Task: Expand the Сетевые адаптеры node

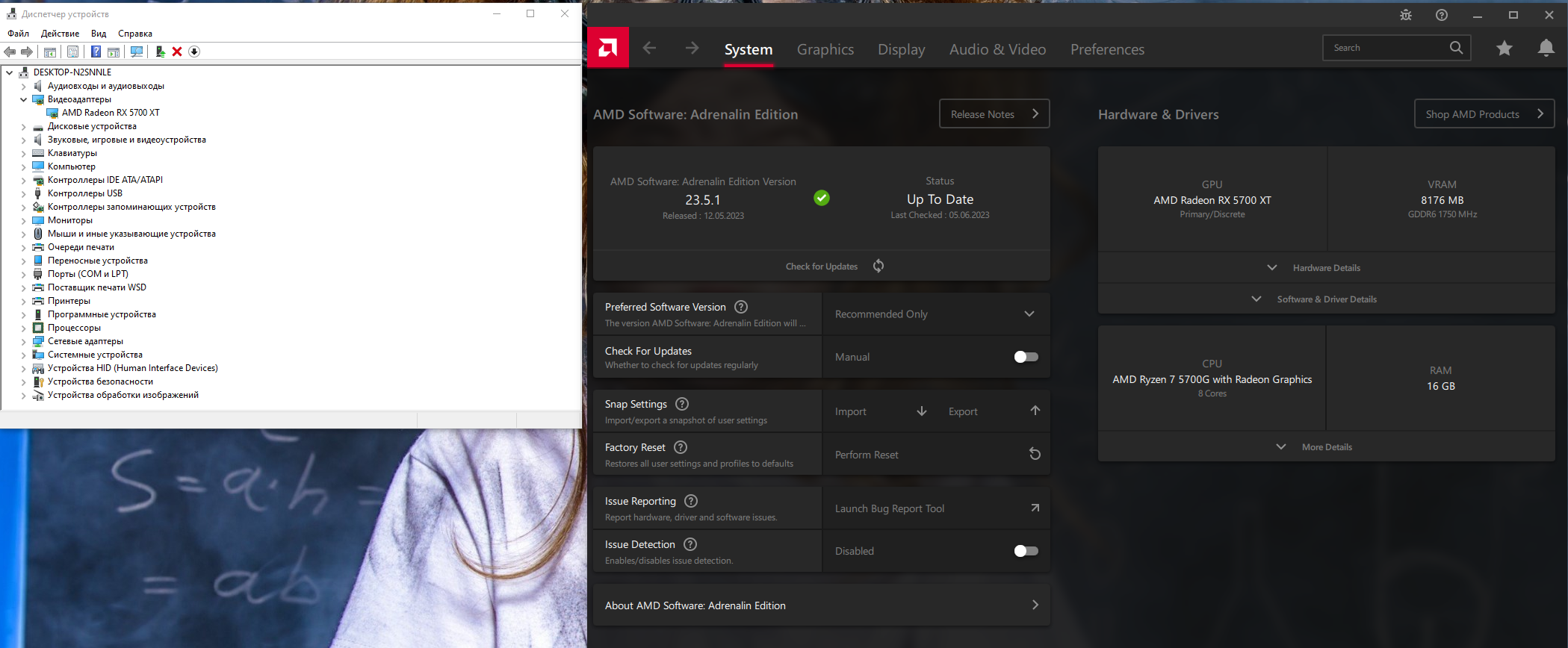Action: 23,341
